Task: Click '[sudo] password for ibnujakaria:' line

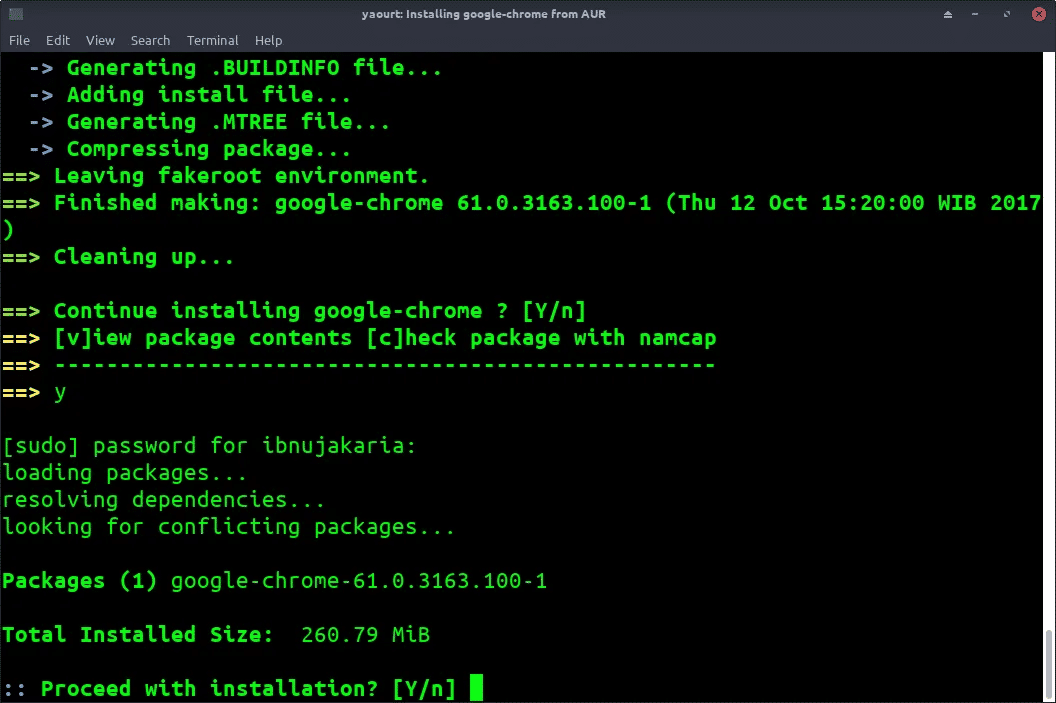Action: coord(209,446)
